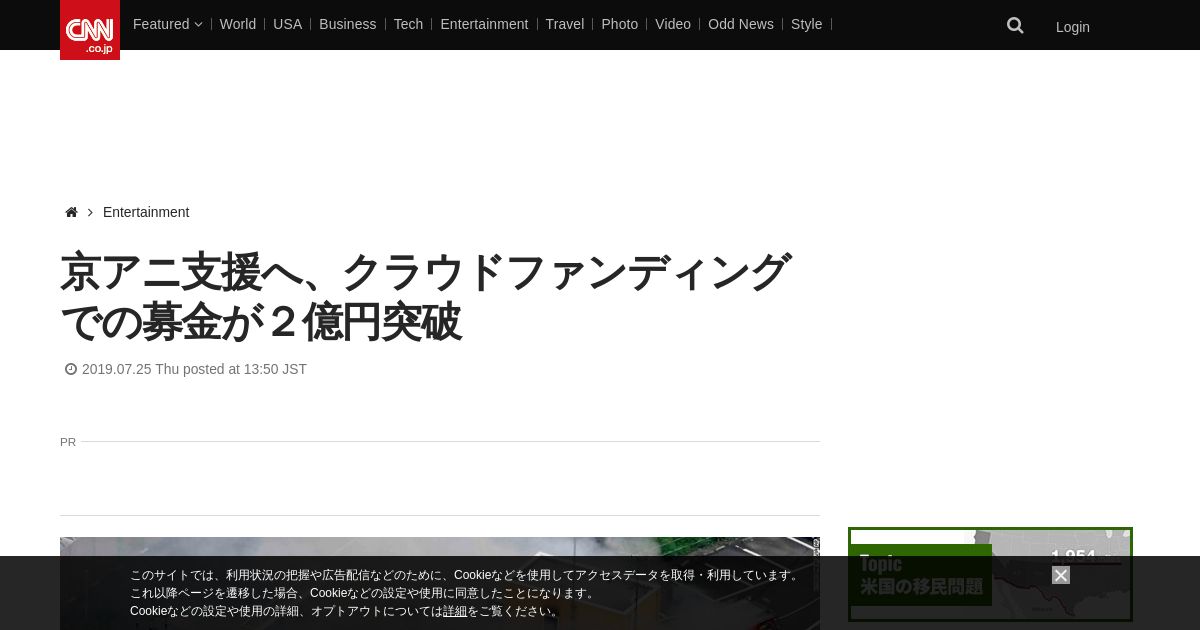Open the search magnifier icon
1200x630 pixels.
pyautogui.click(x=1015, y=26)
